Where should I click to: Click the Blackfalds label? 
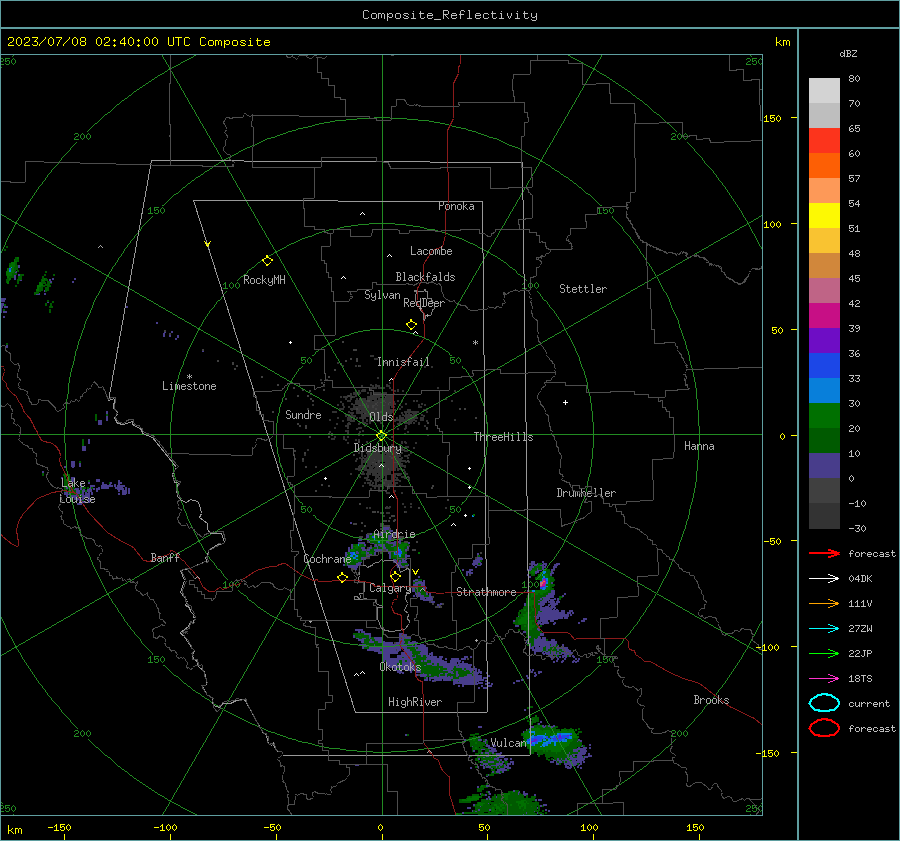[x=425, y=277]
